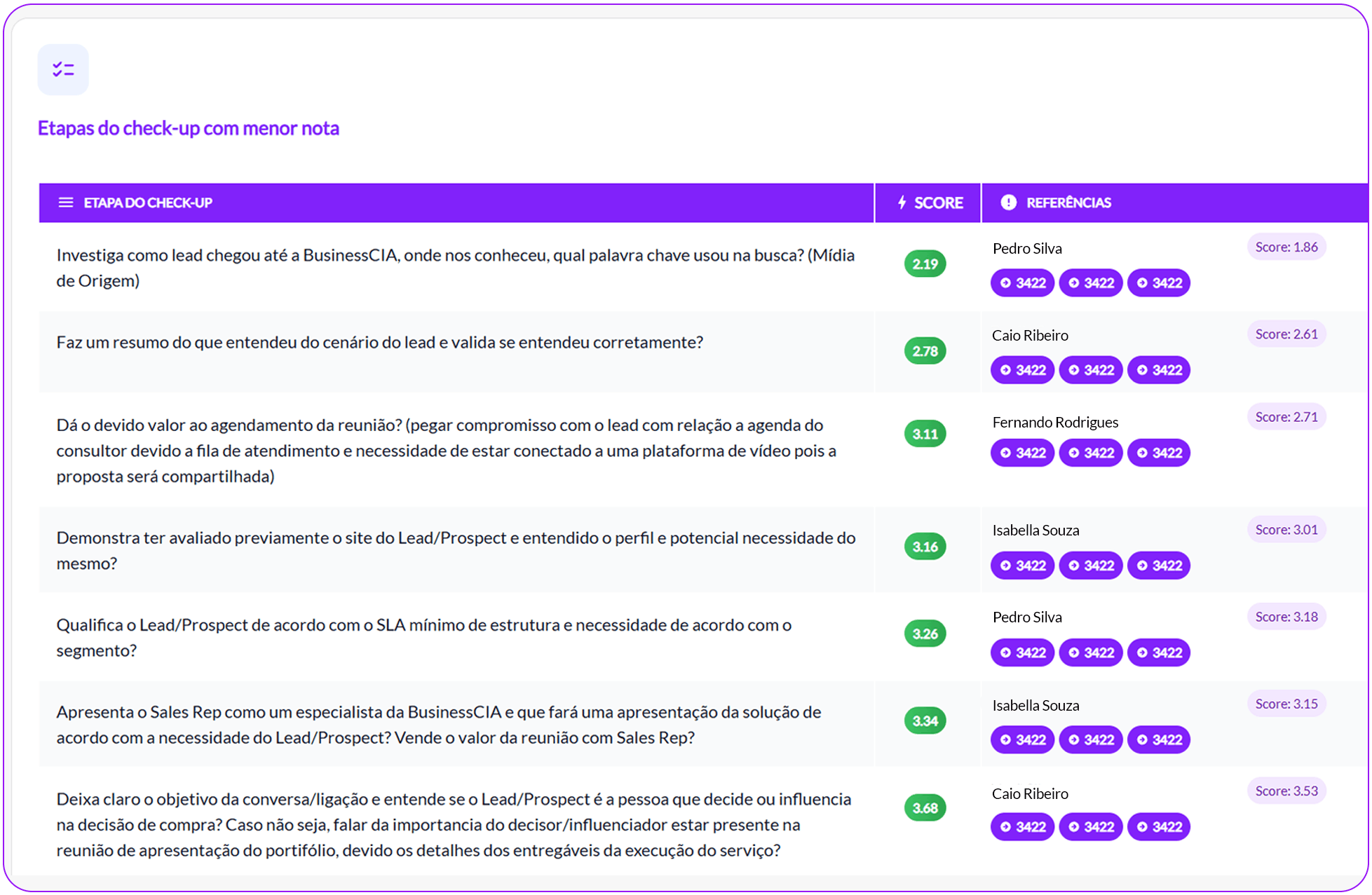Open third 3422 badge in last Caio Ribeiro row

click(1159, 827)
